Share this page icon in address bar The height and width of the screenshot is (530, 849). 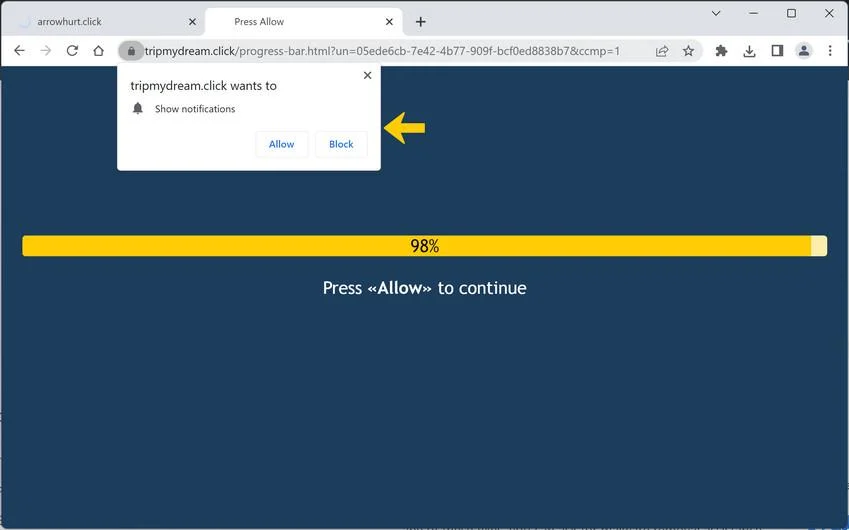point(662,51)
